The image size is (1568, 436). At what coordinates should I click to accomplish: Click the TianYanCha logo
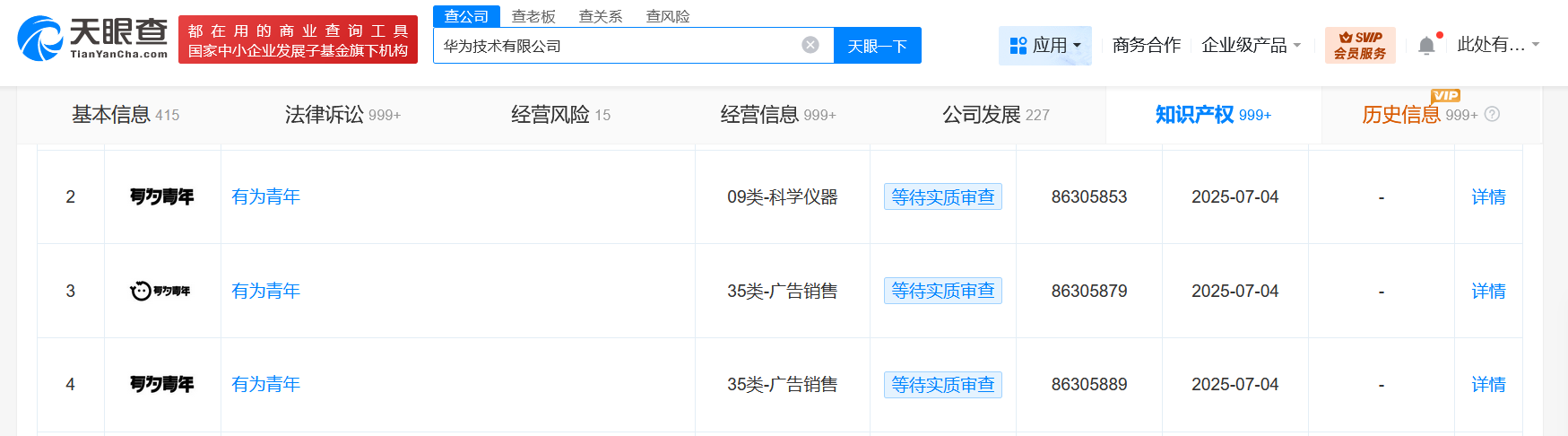pos(92,39)
